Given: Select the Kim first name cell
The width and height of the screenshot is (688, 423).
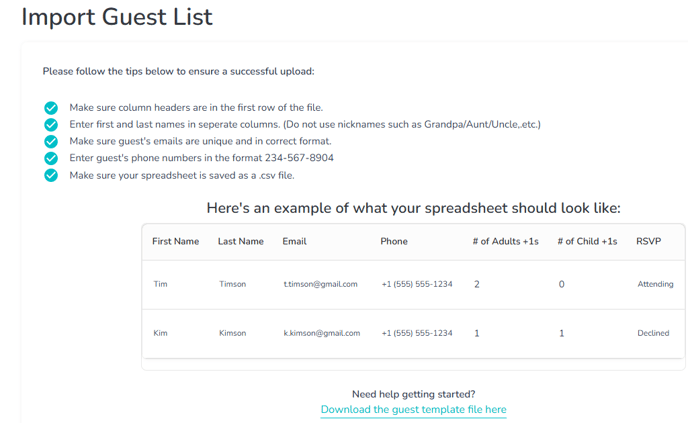Looking at the screenshot, I should (x=161, y=333).
